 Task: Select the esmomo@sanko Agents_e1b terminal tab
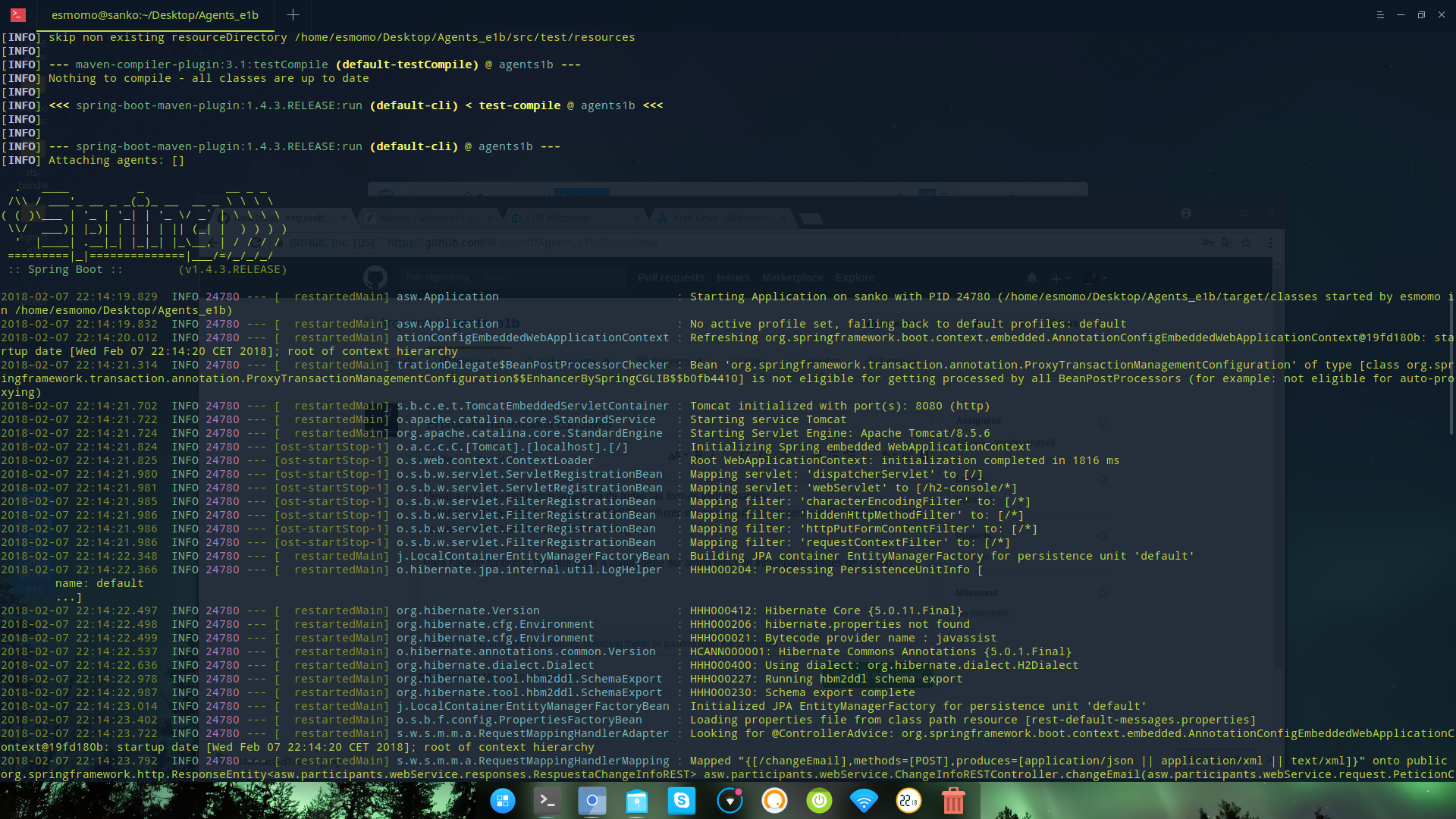coord(155,14)
